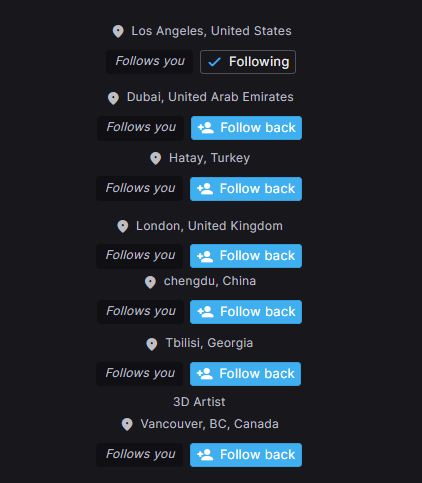Screen dimensions: 422x483
Task: Click the pin icon beside chengdu, China
Action: [x=150, y=282]
